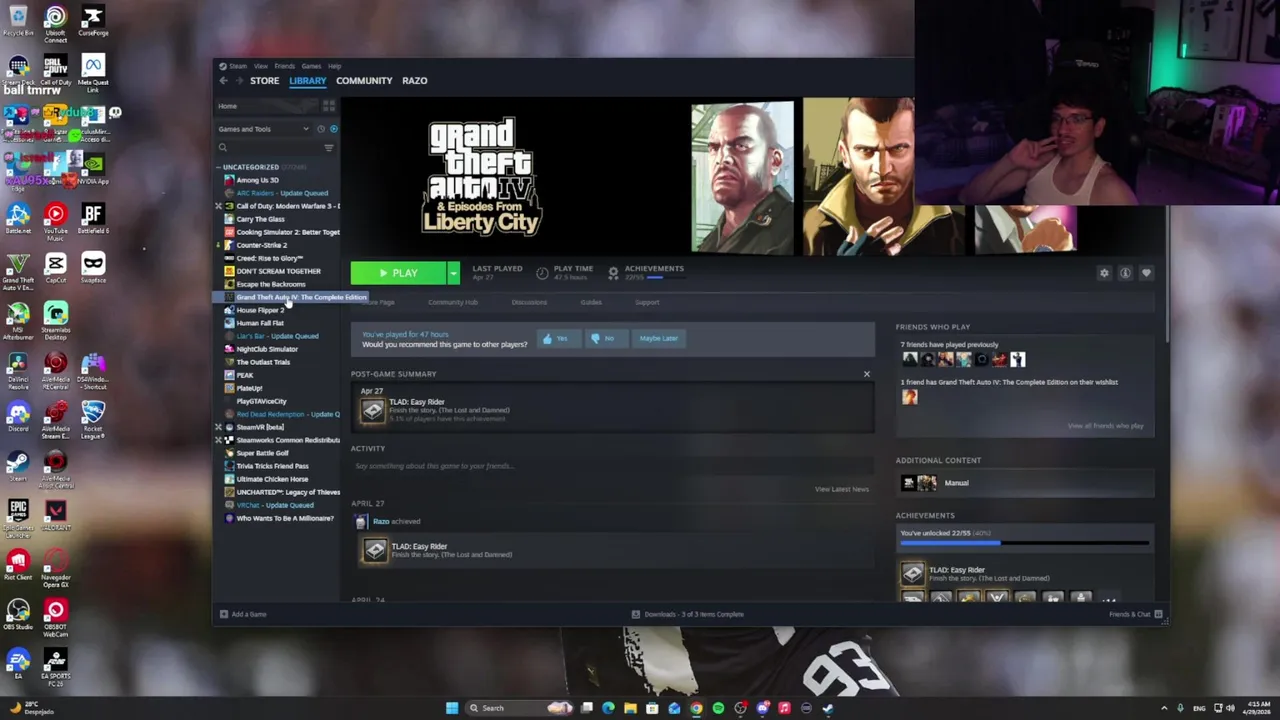The width and height of the screenshot is (1280, 720).
Task: Select the LIBRARY tab
Action: pos(307,81)
